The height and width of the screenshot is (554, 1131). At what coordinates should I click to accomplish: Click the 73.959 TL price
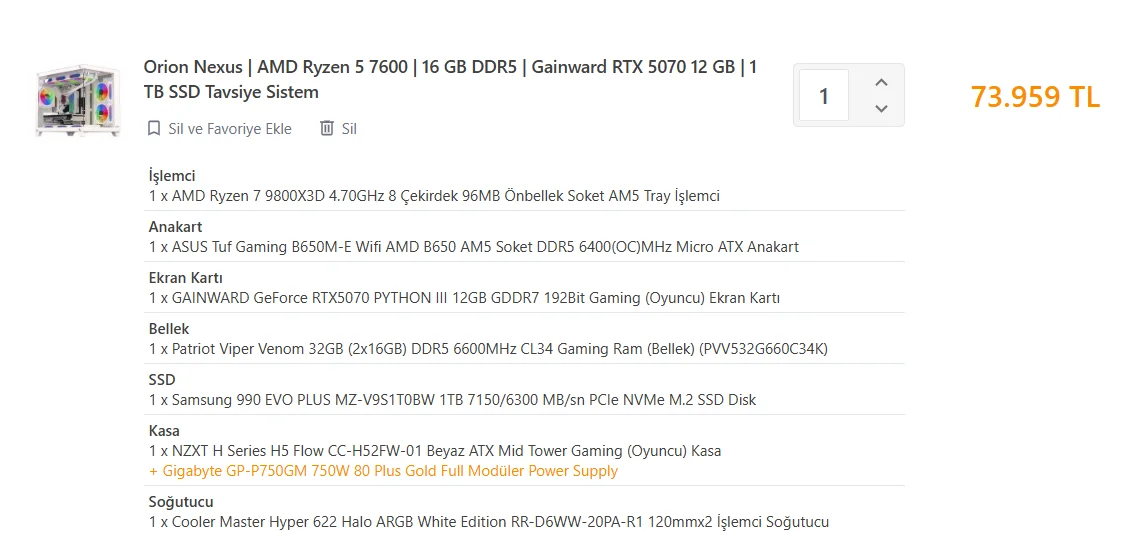(x=1035, y=97)
